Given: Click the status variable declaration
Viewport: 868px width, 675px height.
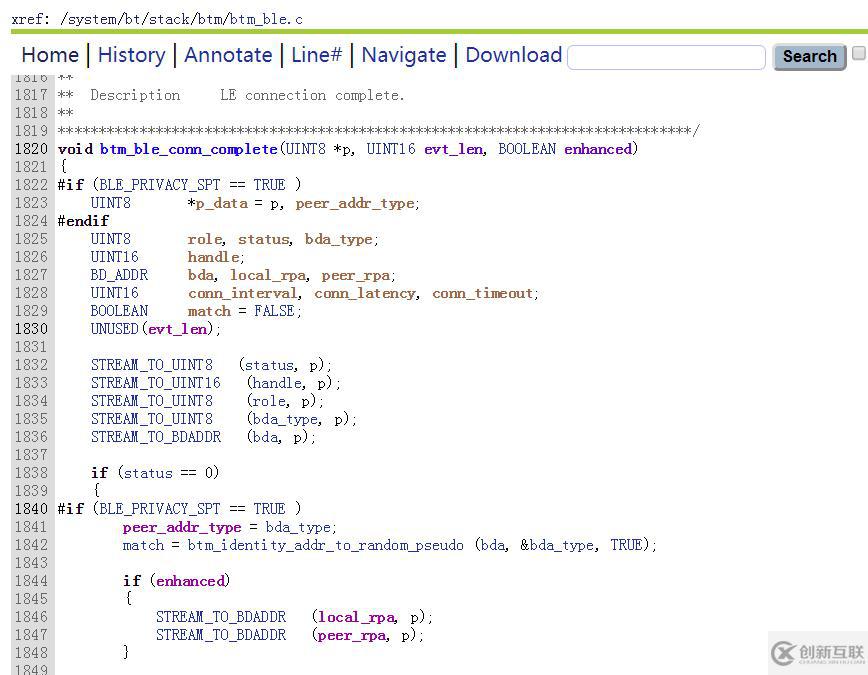Looking at the screenshot, I should [x=264, y=239].
